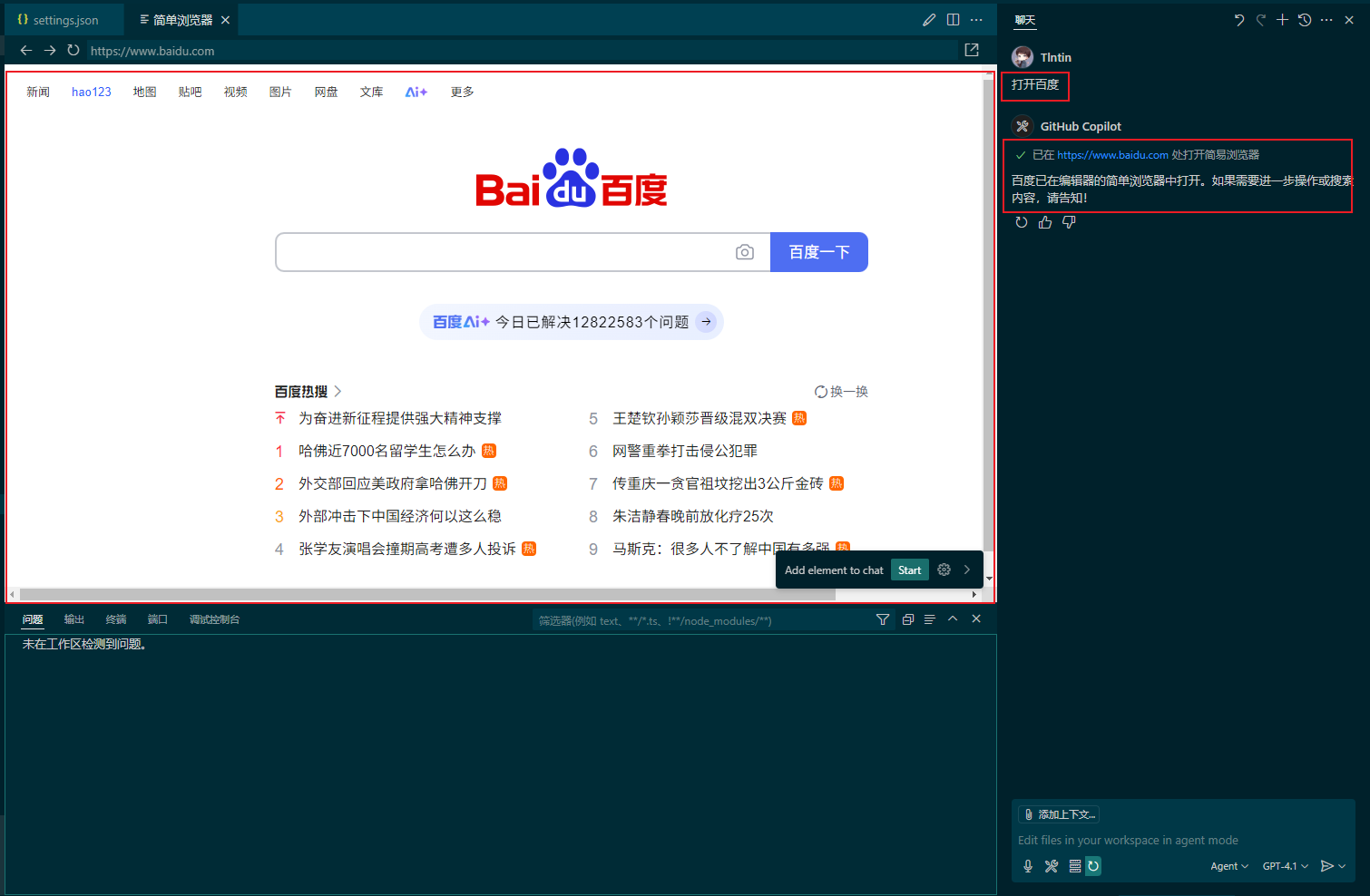The height and width of the screenshot is (896, 1370).
Task: Go forward in the simple browser
Action: point(50,51)
